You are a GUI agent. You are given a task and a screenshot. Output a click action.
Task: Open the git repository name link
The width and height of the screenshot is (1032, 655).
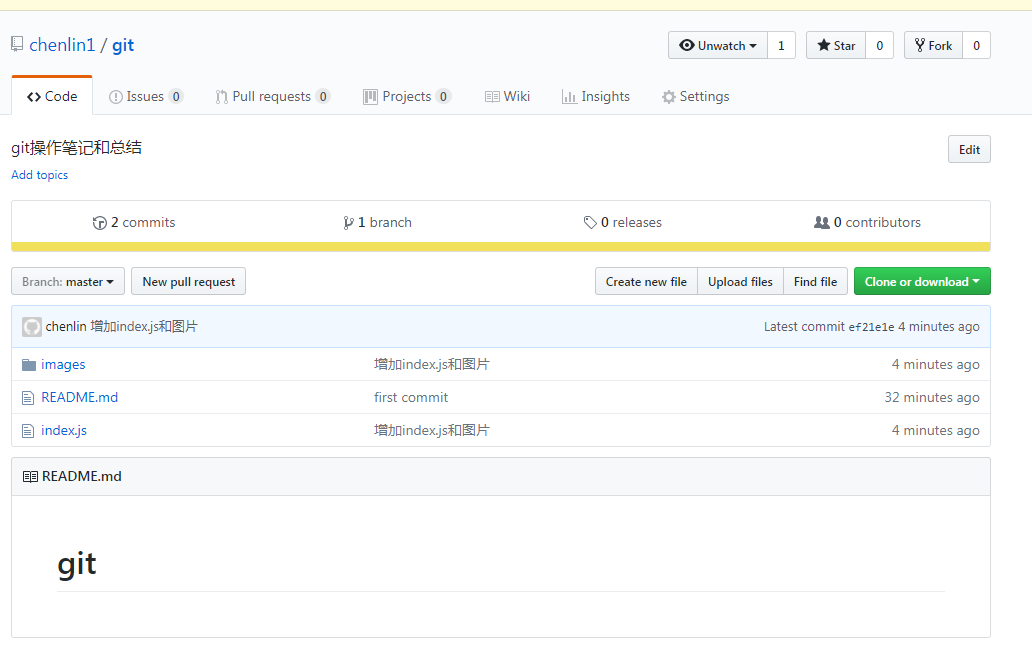123,45
